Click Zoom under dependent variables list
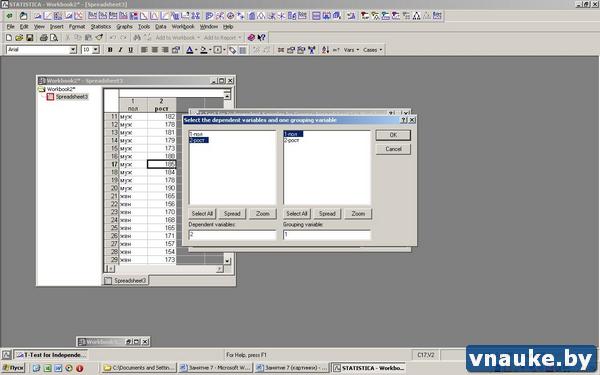The height and width of the screenshot is (375, 600). click(x=262, y=214)
